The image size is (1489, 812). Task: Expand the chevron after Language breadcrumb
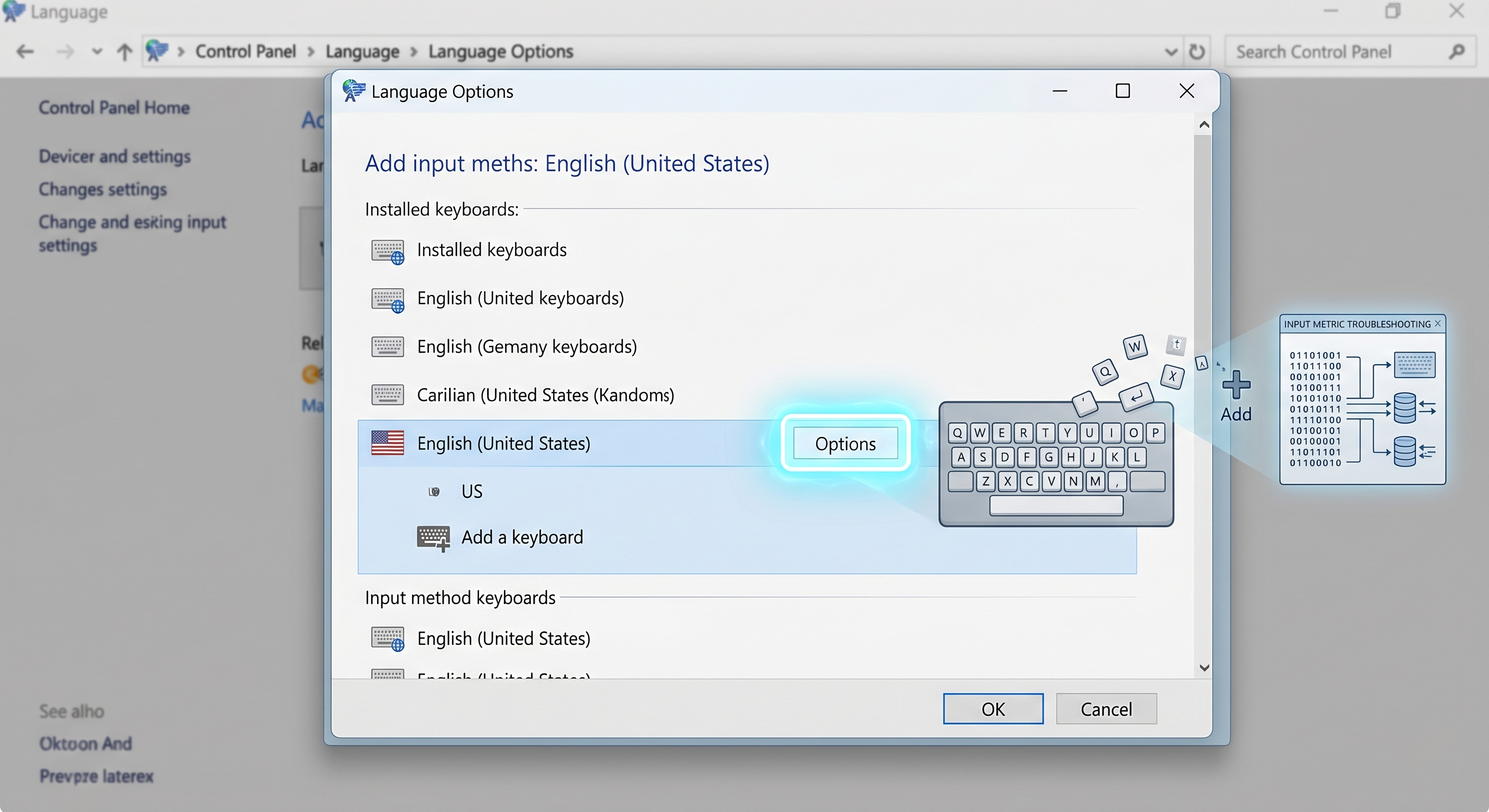pyautogui.click(x=414, y=52)
